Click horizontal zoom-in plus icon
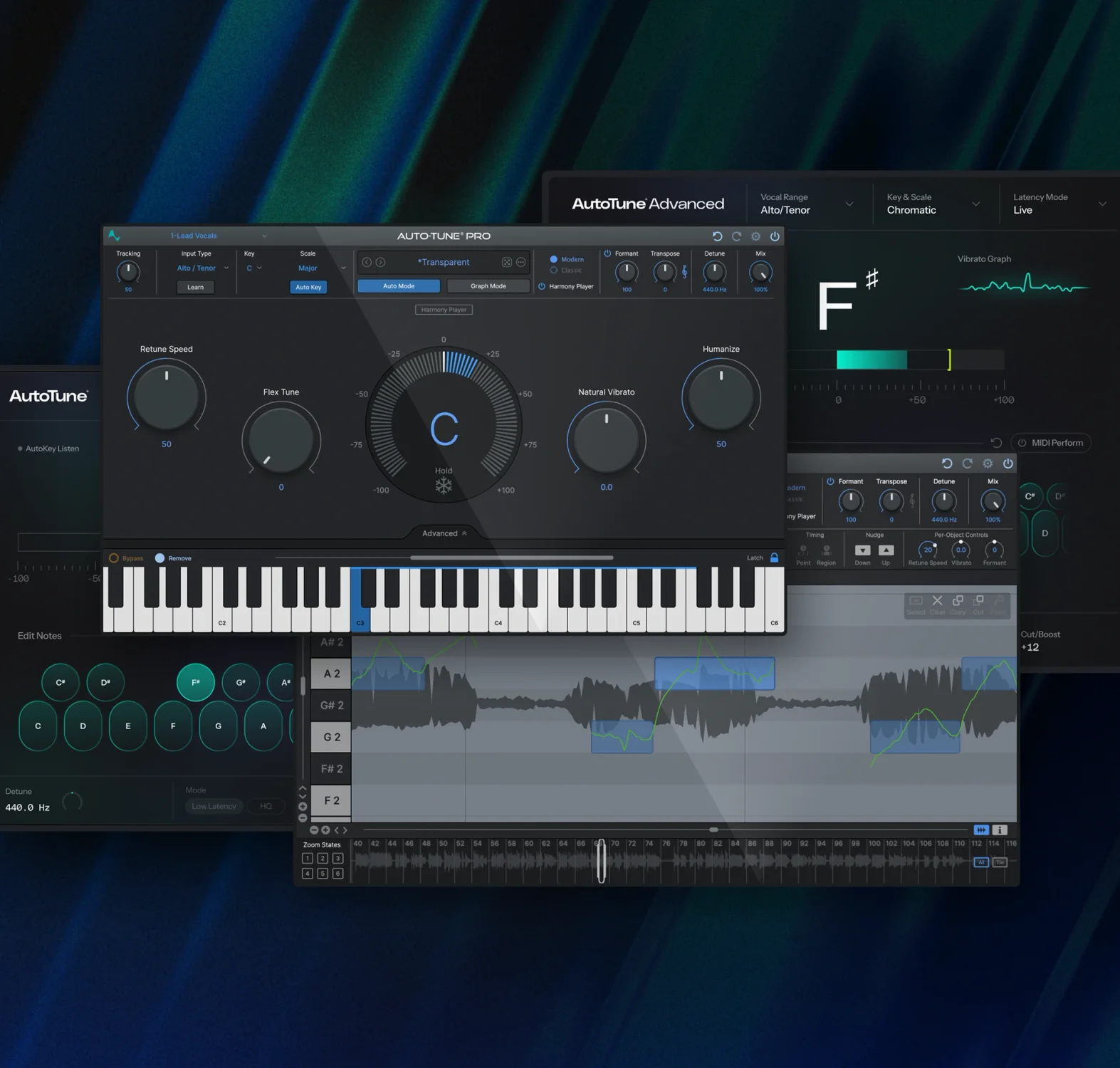Screen dimensions: 1120x1068 point(325,830)
